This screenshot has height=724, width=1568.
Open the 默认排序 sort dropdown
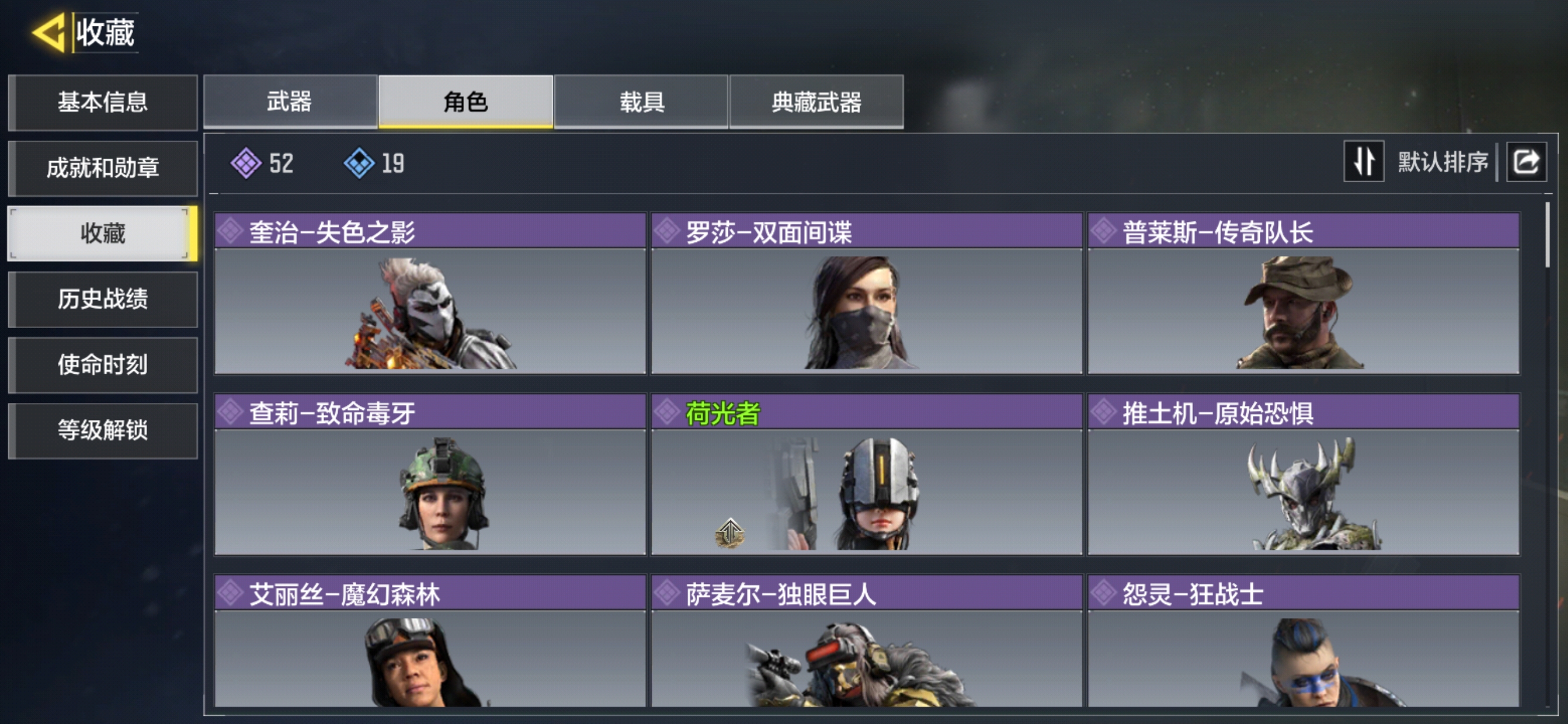coord(1443,162)
